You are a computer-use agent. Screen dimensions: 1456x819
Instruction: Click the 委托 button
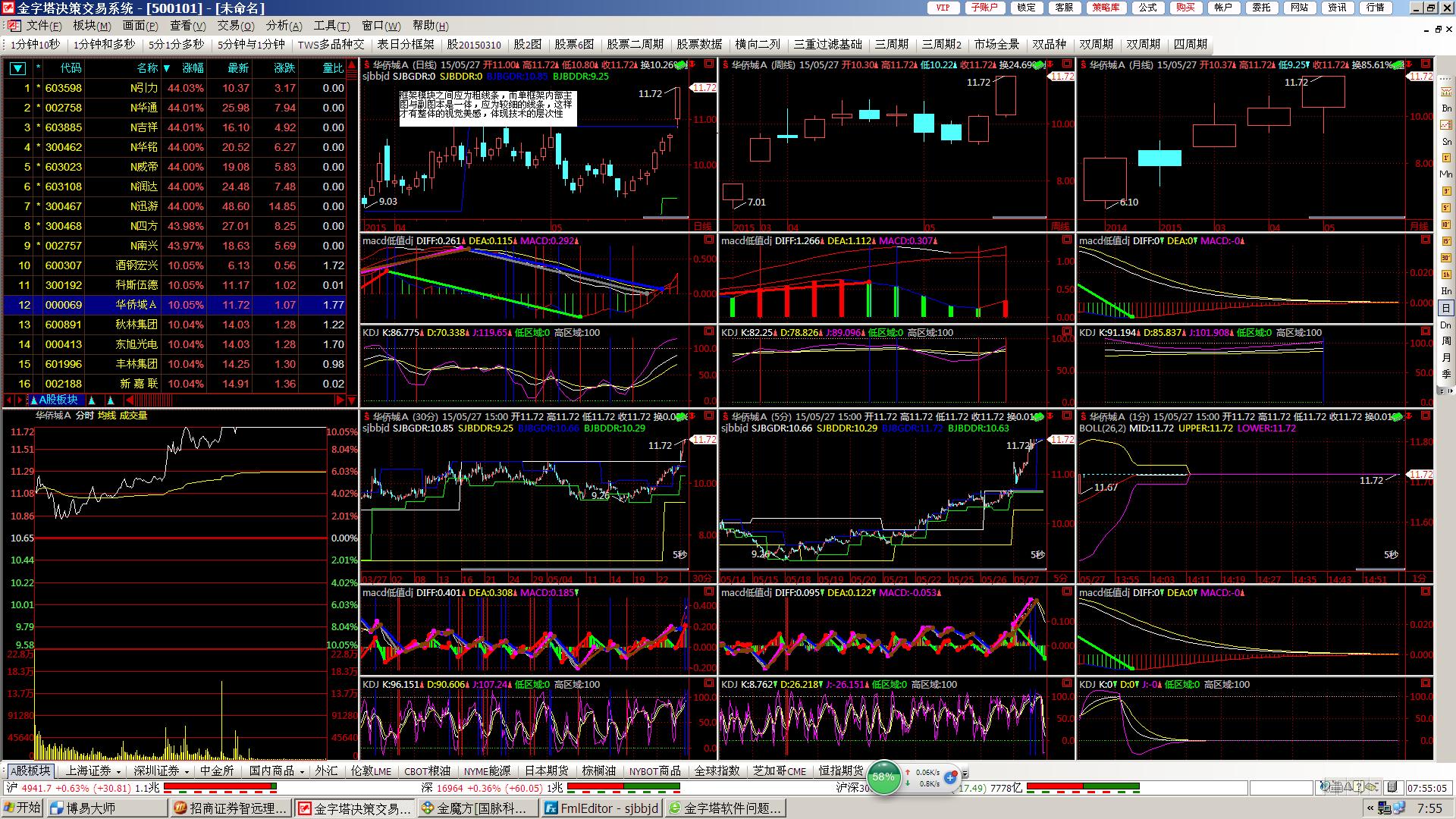(1261, 8)
